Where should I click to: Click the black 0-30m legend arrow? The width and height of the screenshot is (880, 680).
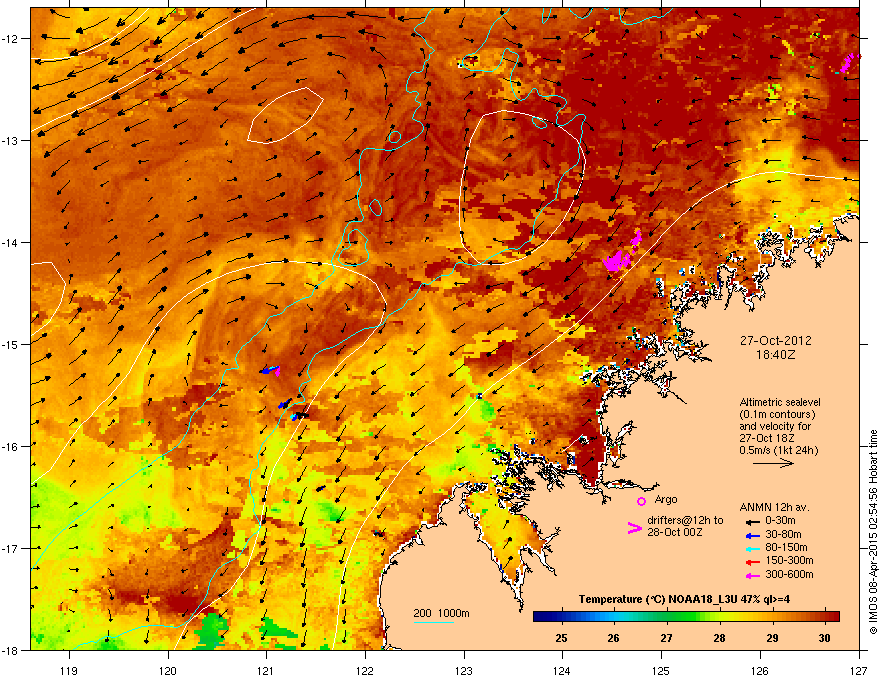click(x=753, y=522)
